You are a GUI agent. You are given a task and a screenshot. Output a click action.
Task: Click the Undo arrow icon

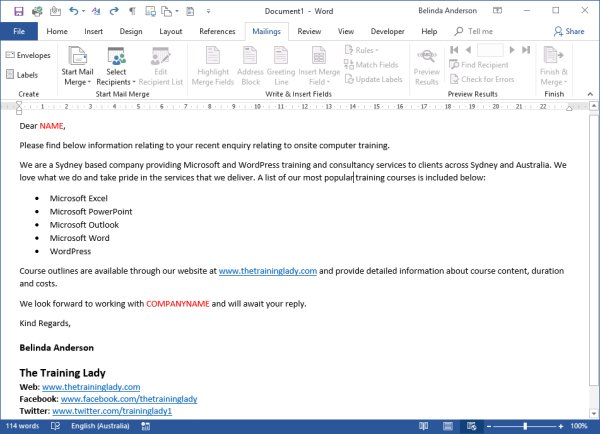(x=73, y=11)
